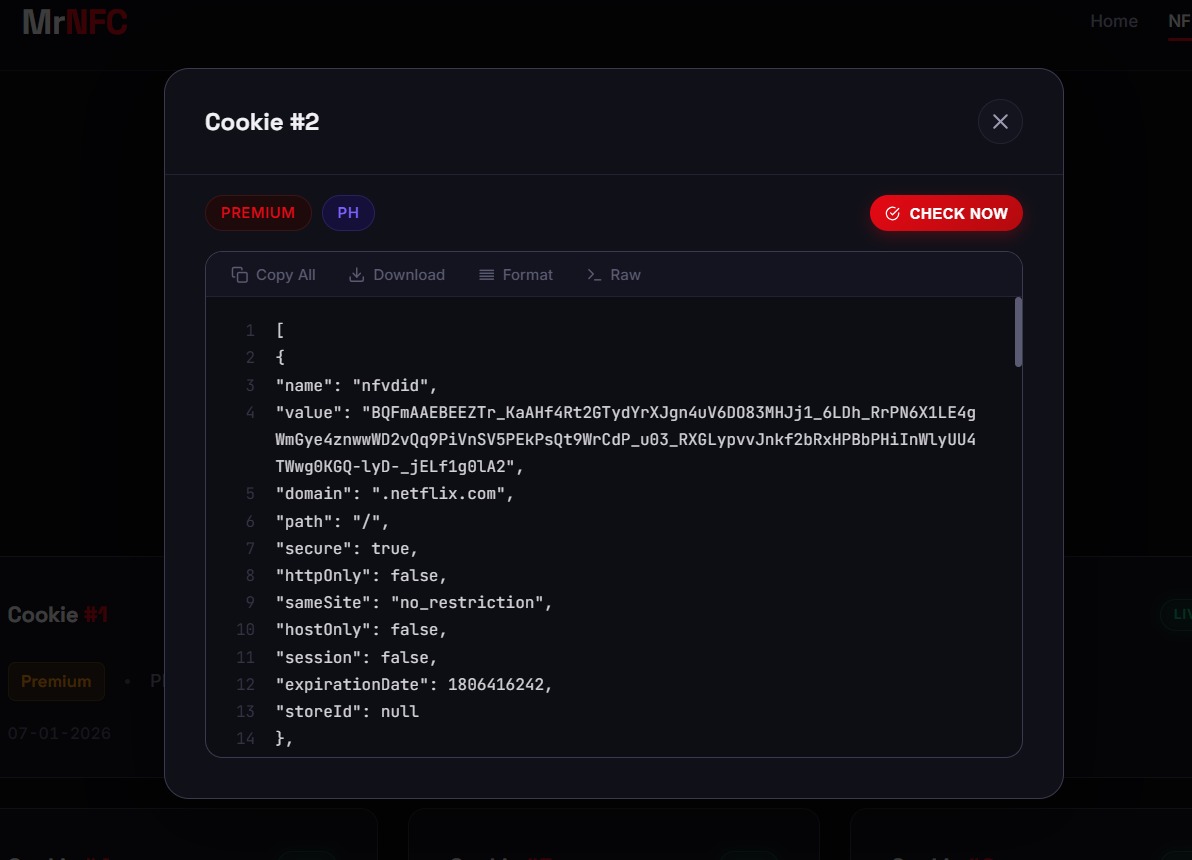Click the "hostOnly": false line
The width and height of the screenshot is (1192, 860).
click(361, 630)
